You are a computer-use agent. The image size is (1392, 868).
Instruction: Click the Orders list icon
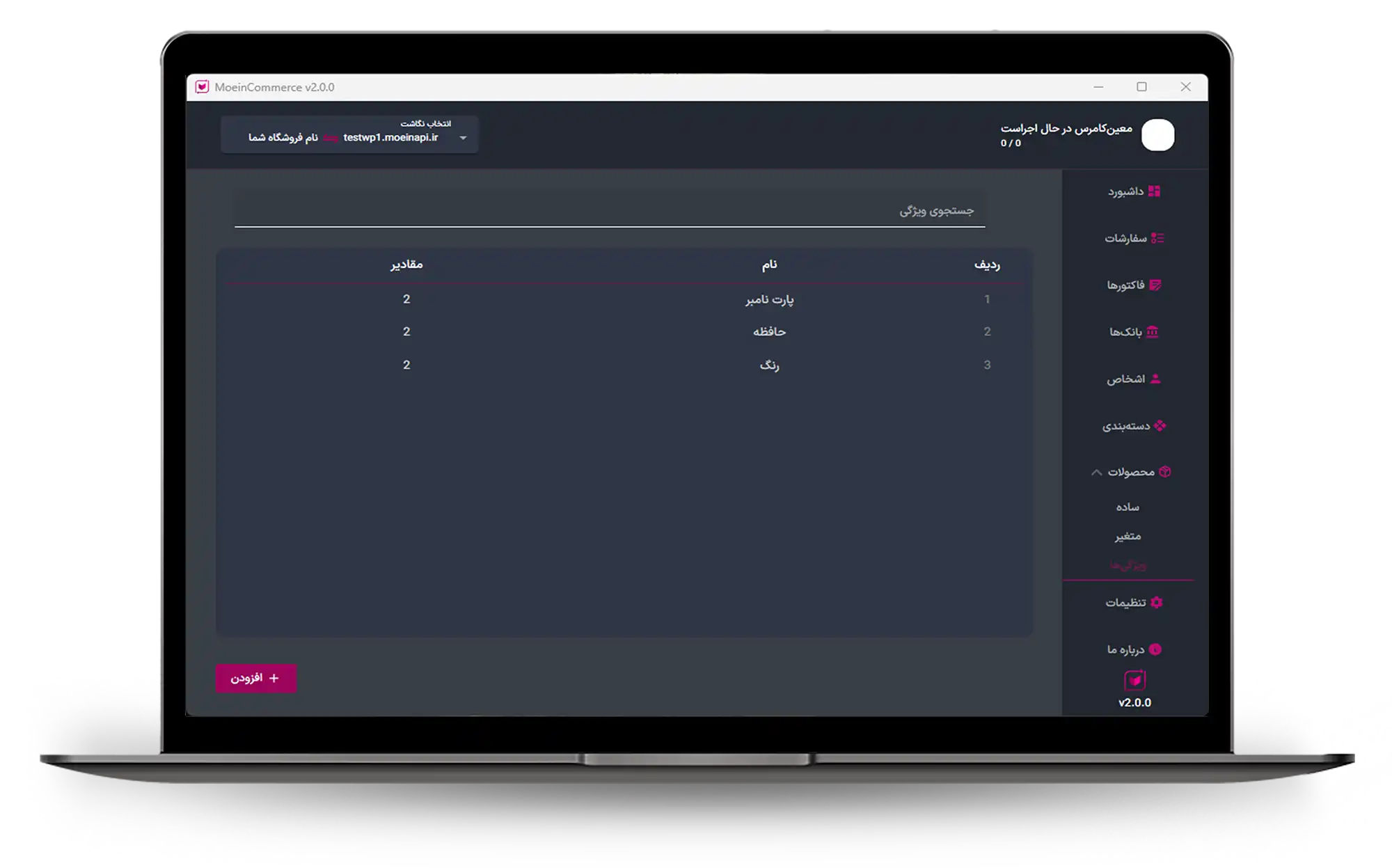[x=1157, y=238]
